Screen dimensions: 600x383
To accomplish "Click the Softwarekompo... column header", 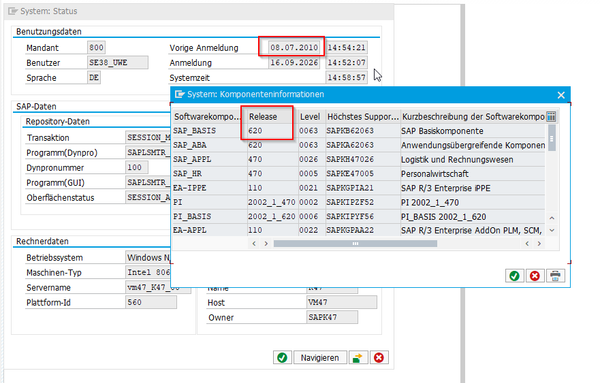I will (209, 117).
